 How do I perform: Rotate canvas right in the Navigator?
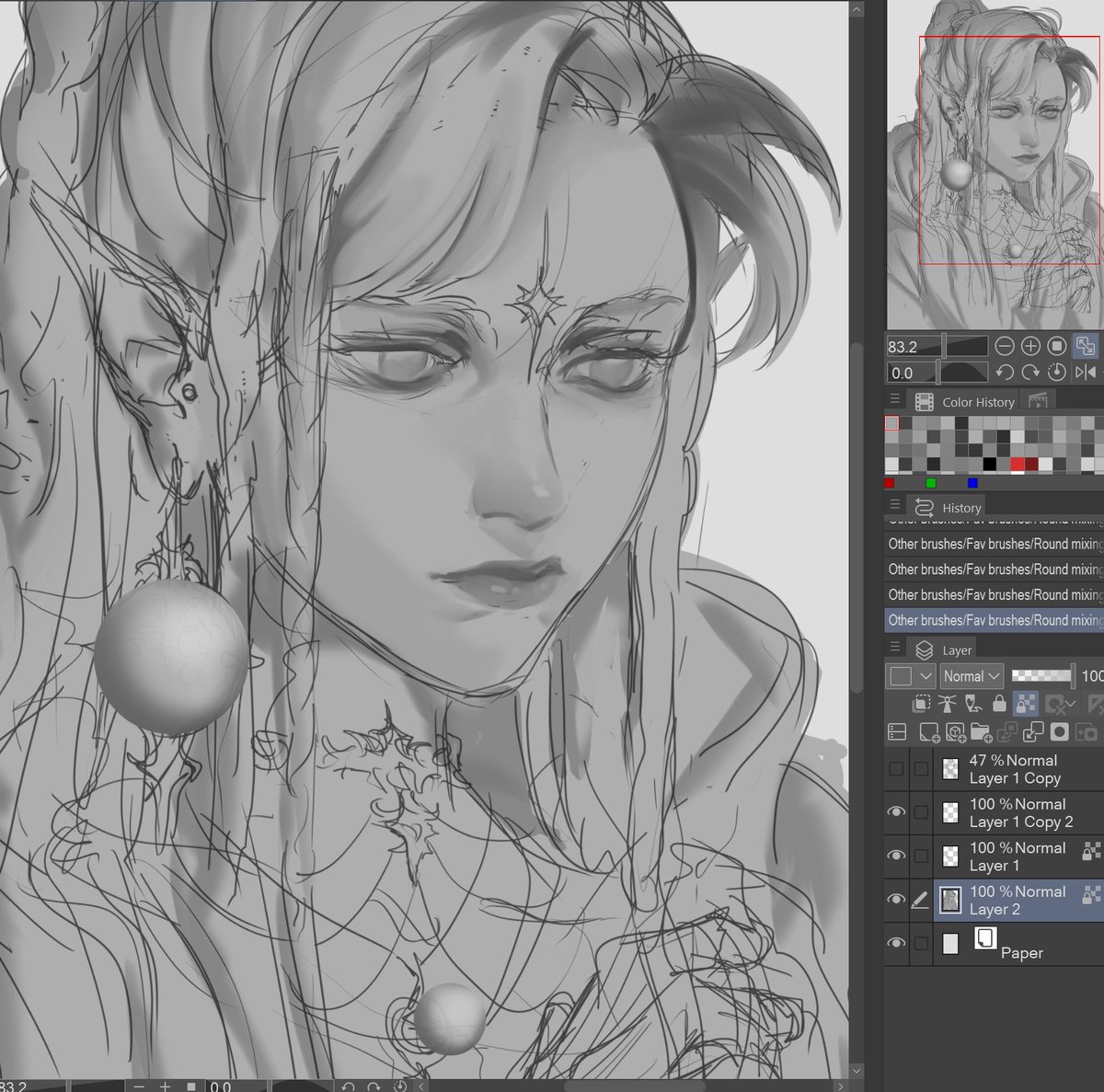point(1030,372)
